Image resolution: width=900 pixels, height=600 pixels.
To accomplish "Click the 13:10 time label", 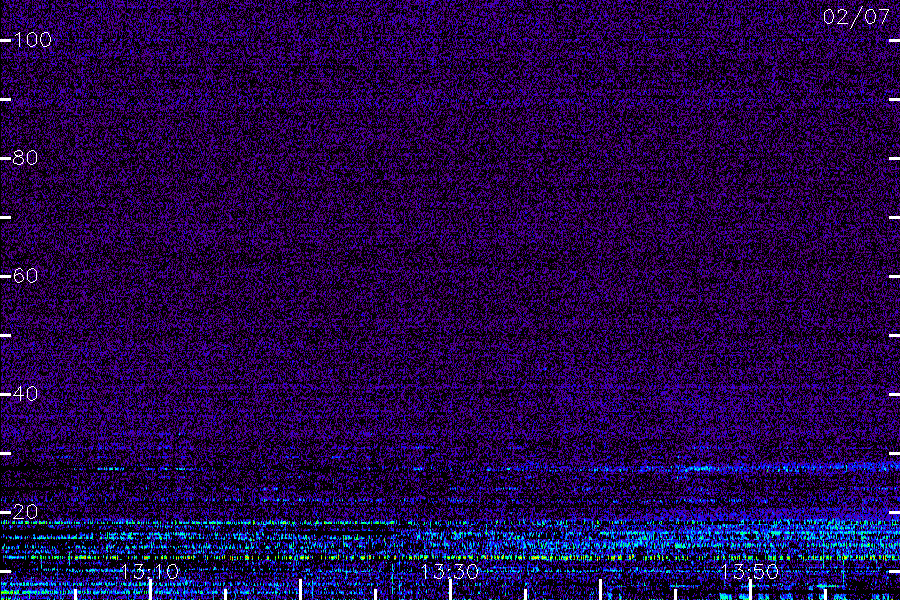I will 150,571.
